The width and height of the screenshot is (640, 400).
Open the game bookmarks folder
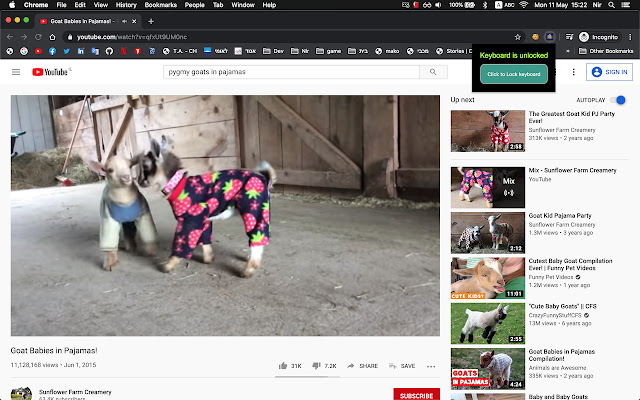[x=329, y=51]
